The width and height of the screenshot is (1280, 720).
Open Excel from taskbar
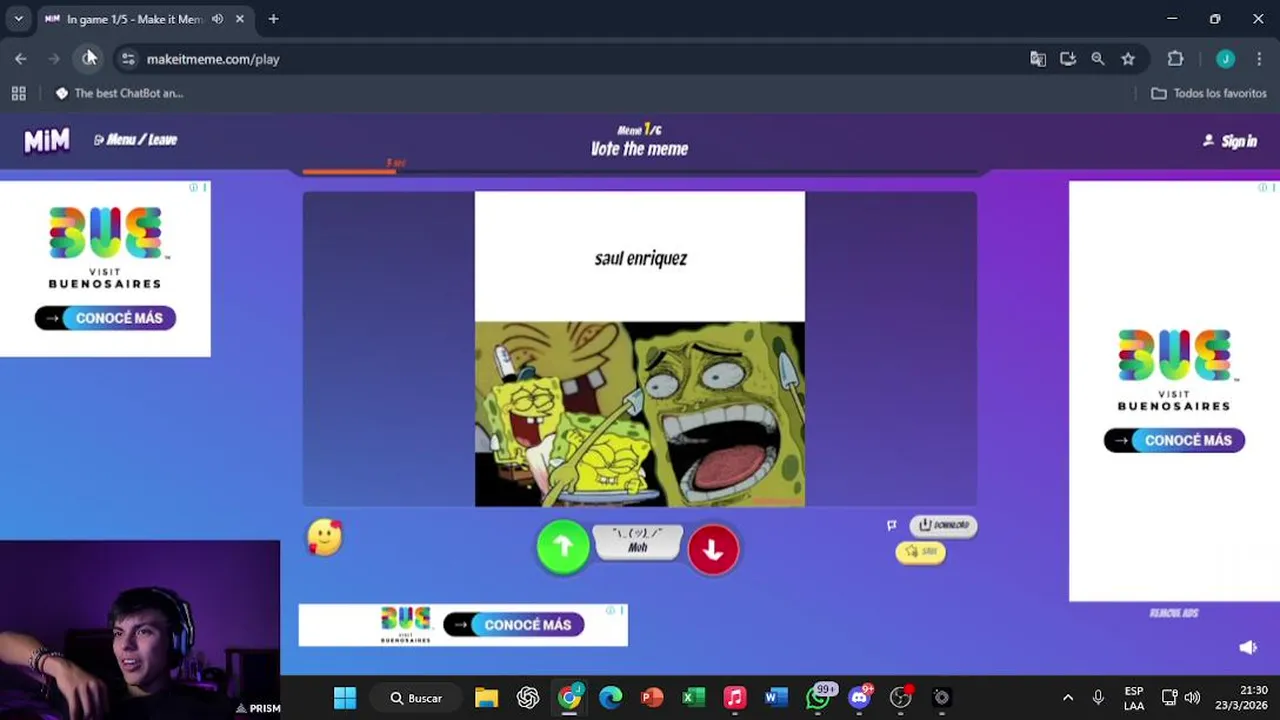coord(693,698)
